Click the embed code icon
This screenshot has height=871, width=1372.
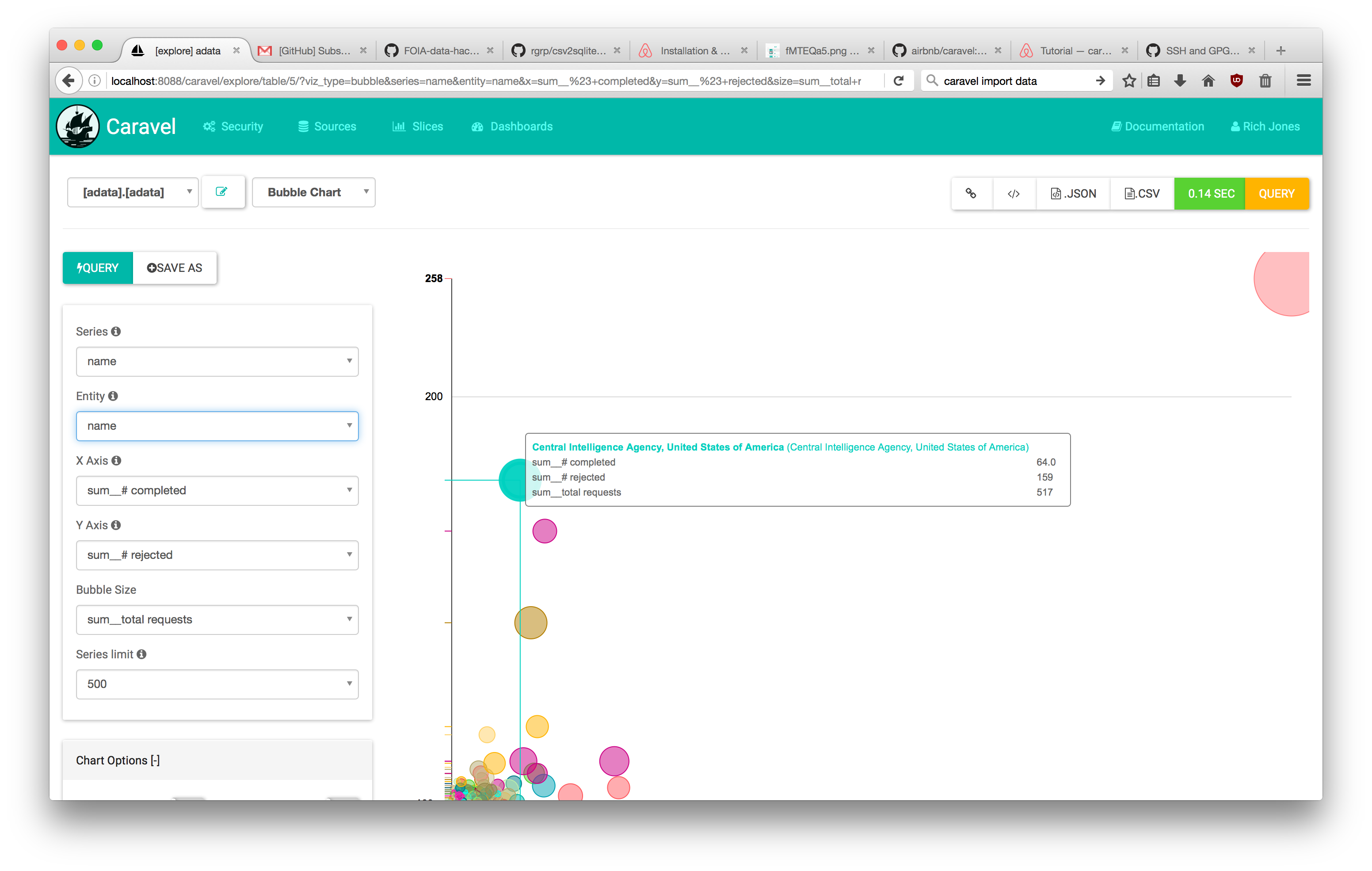pyautogui.click(x=1013, y=194)
